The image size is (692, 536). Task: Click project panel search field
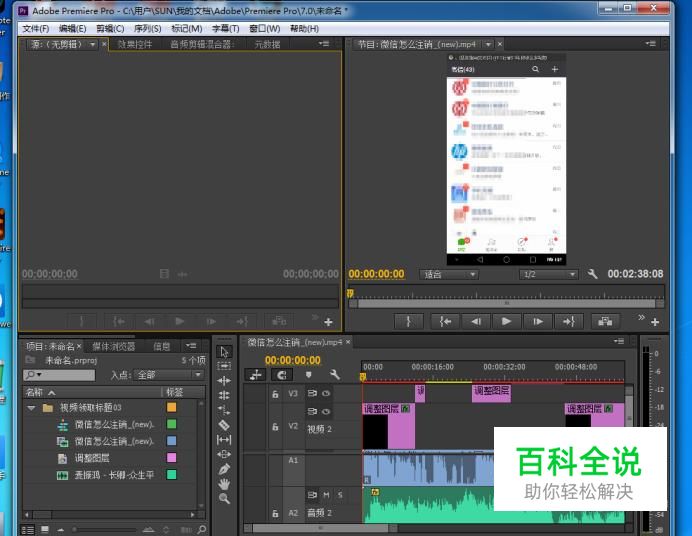[59, 375]
